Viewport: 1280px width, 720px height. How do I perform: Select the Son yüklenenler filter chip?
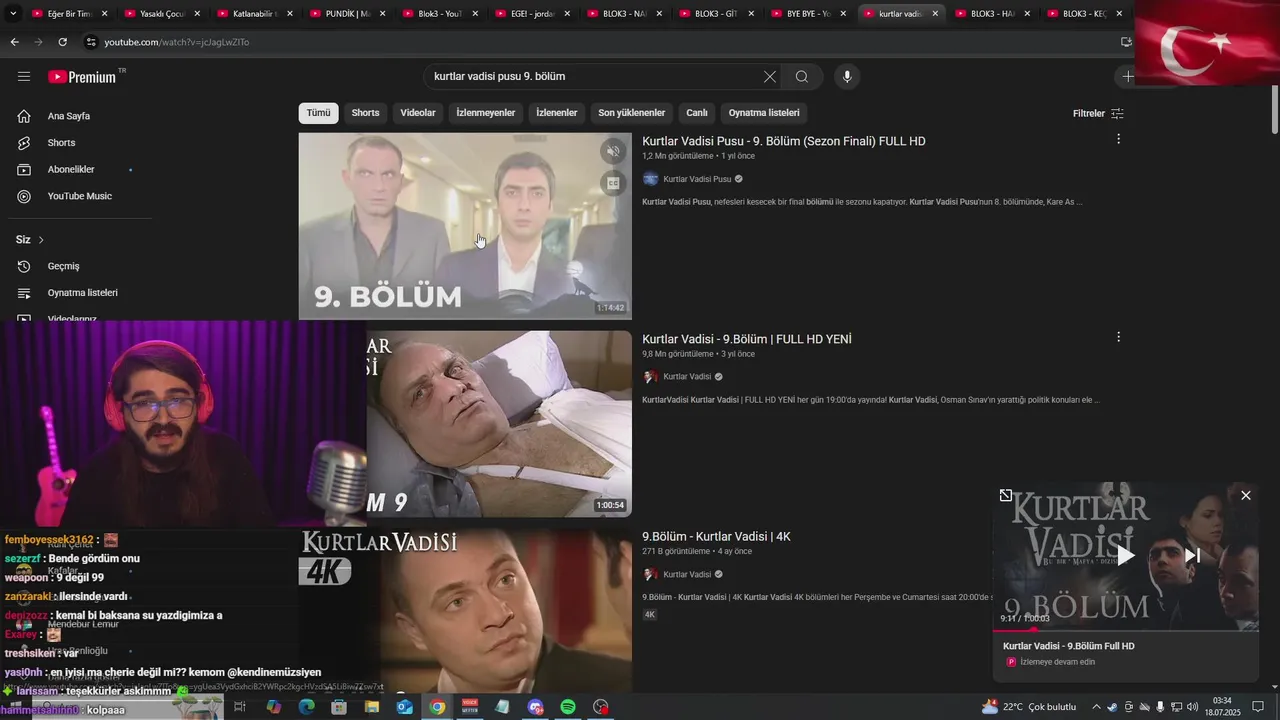coord(632,113)
